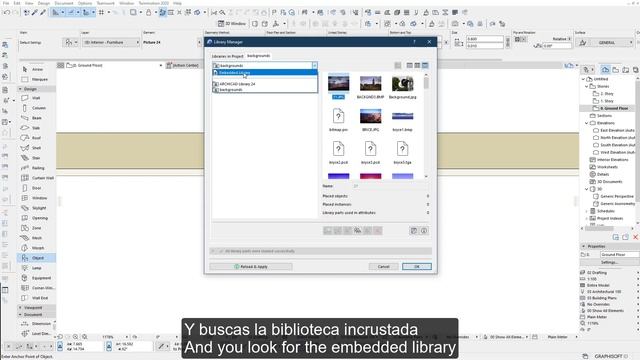The width and height of the screenshot is (640, 360).
Task: Activate the Mesh tool
Action: click(37, 238)
